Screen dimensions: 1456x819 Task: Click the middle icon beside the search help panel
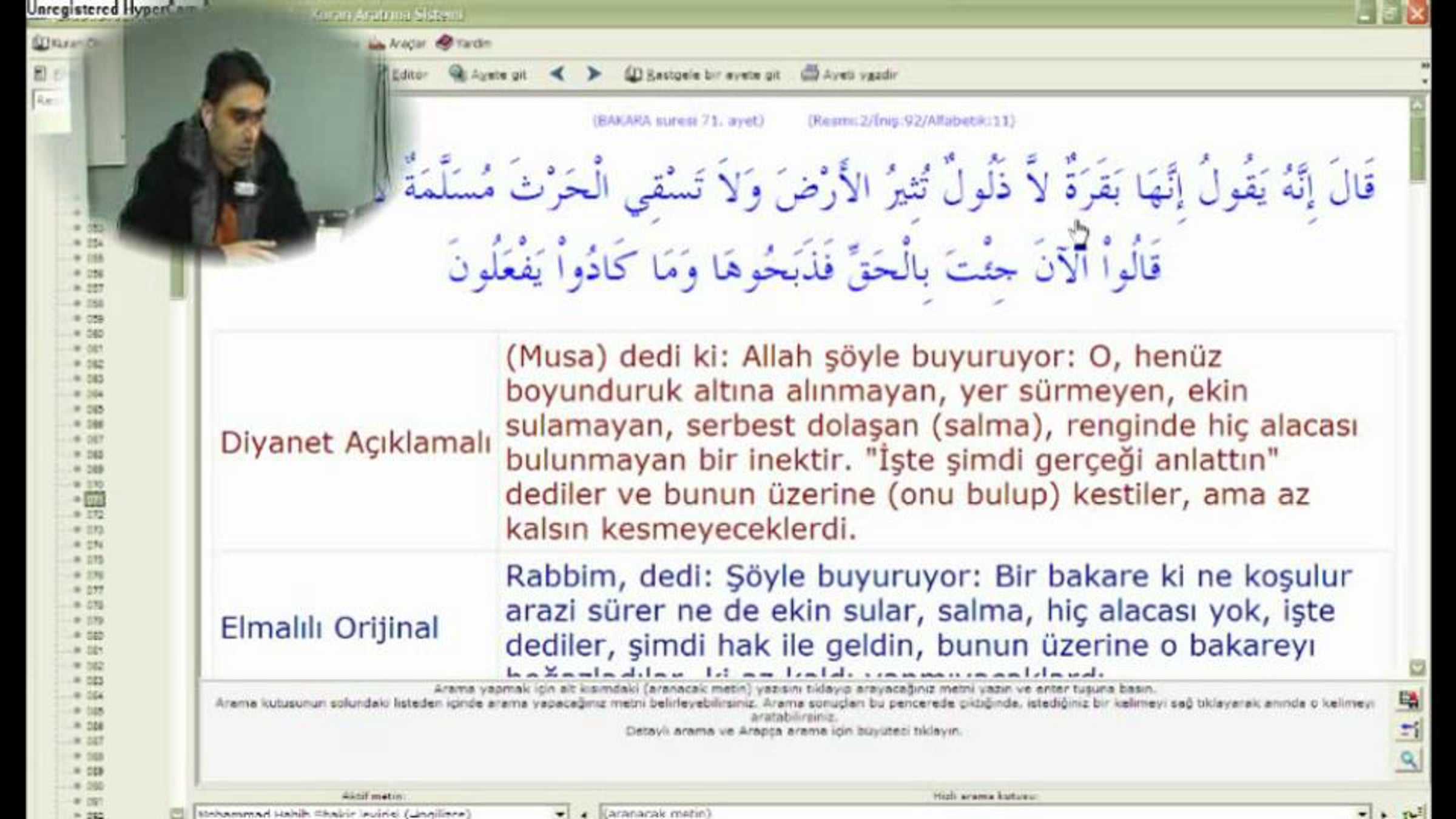pyautogui.click(x=1408, y=730)
